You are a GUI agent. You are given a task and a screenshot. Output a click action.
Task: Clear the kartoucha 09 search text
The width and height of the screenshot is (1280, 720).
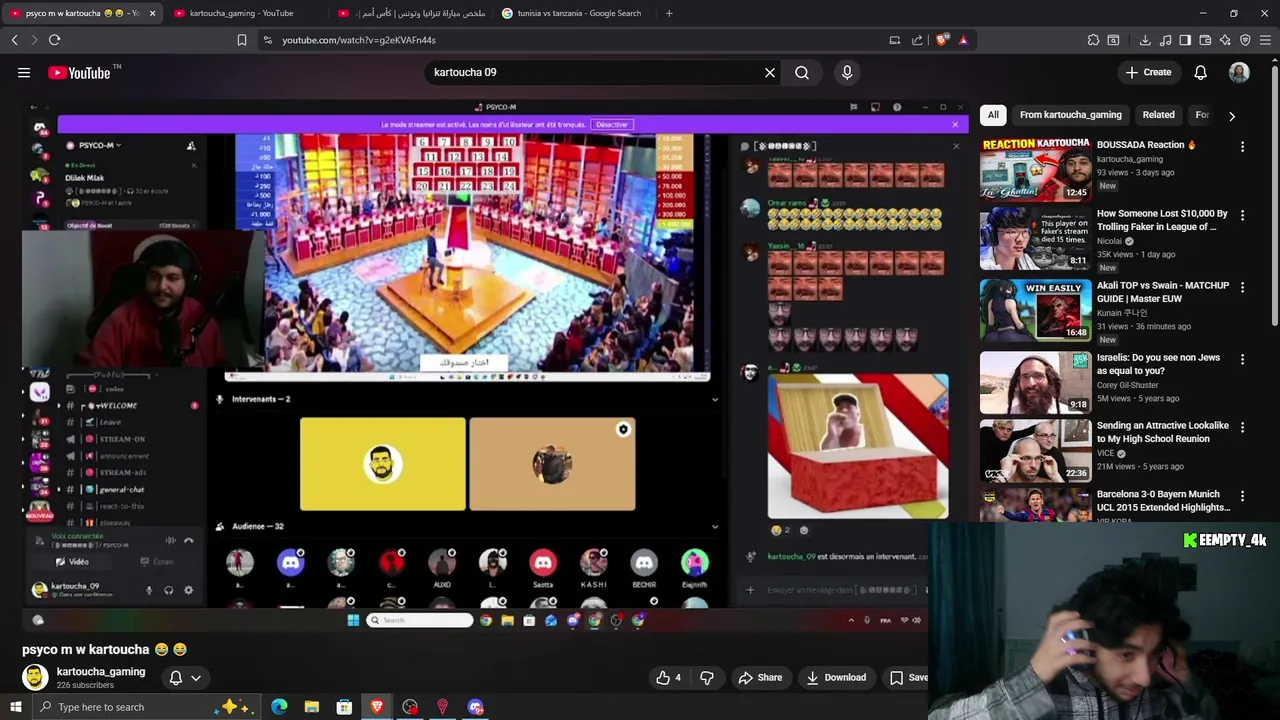[770, 72]
